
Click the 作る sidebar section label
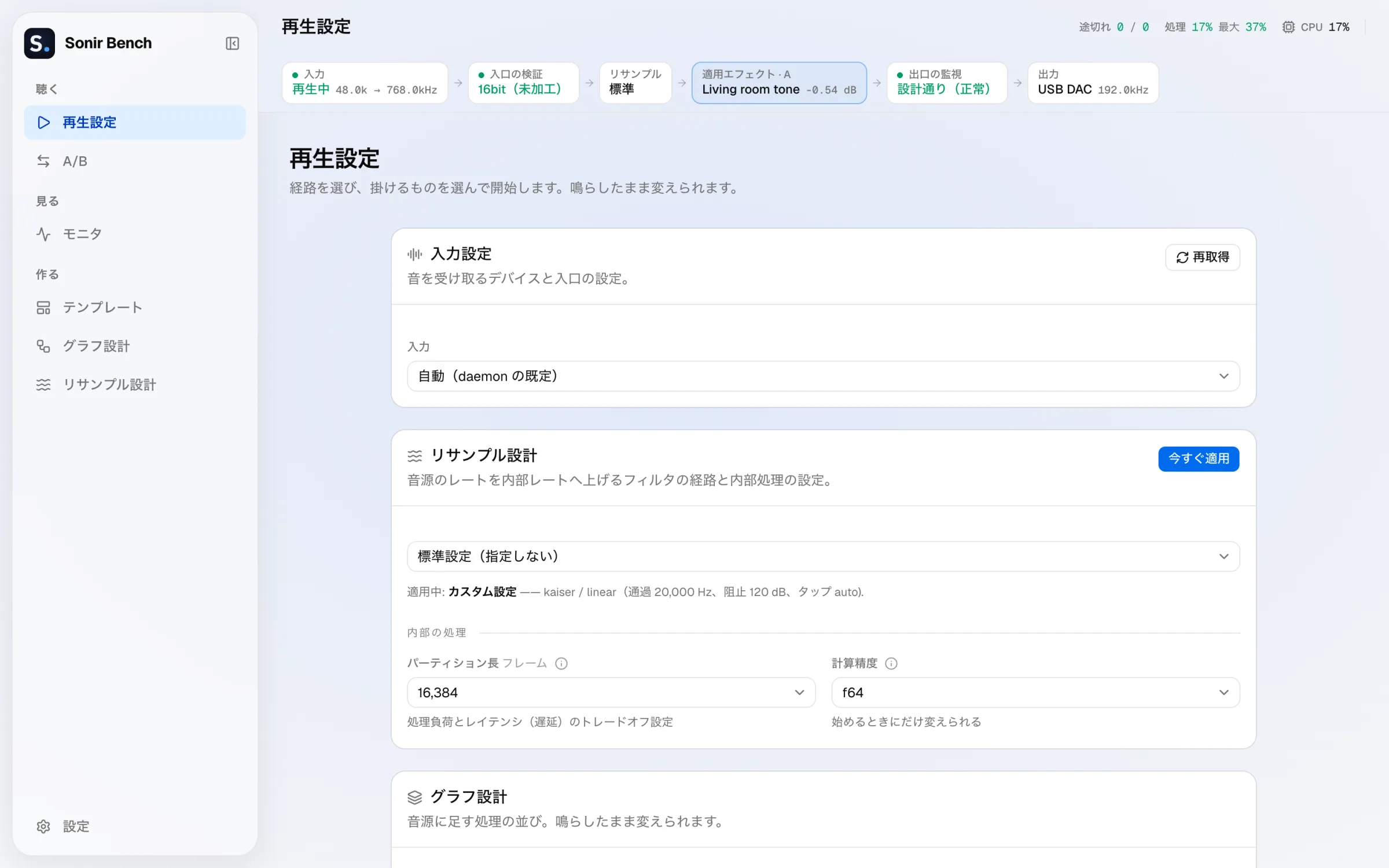coord(47,274)
